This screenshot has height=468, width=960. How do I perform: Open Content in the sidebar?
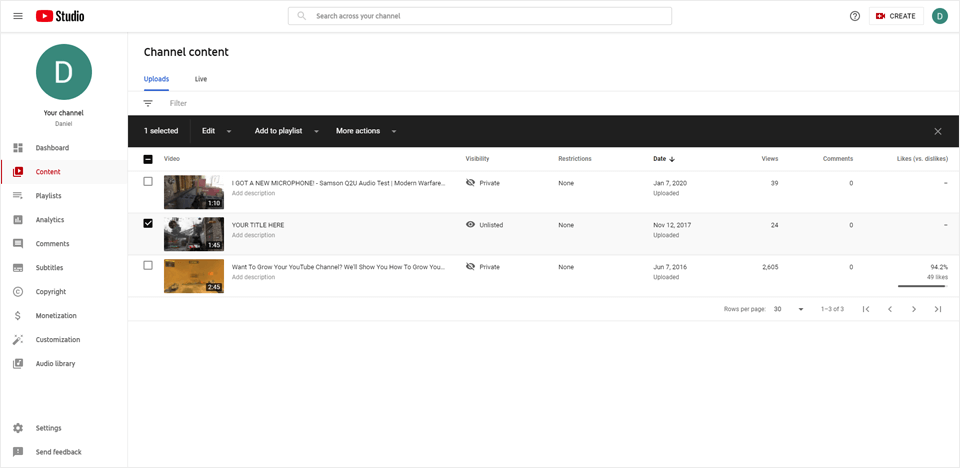(x=64, y=172)
